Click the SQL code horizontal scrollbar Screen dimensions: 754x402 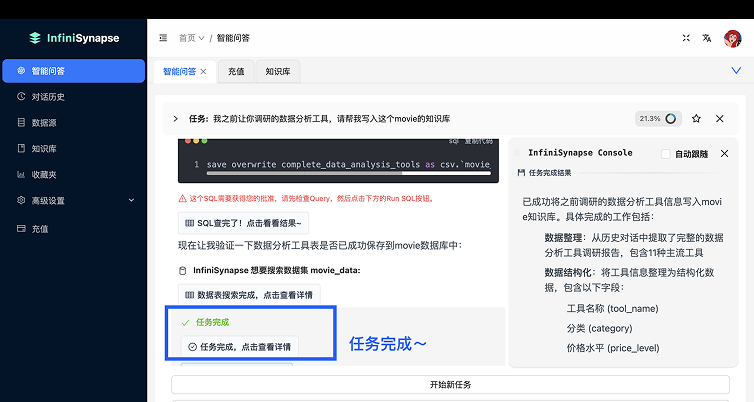[x=304, y=173]
